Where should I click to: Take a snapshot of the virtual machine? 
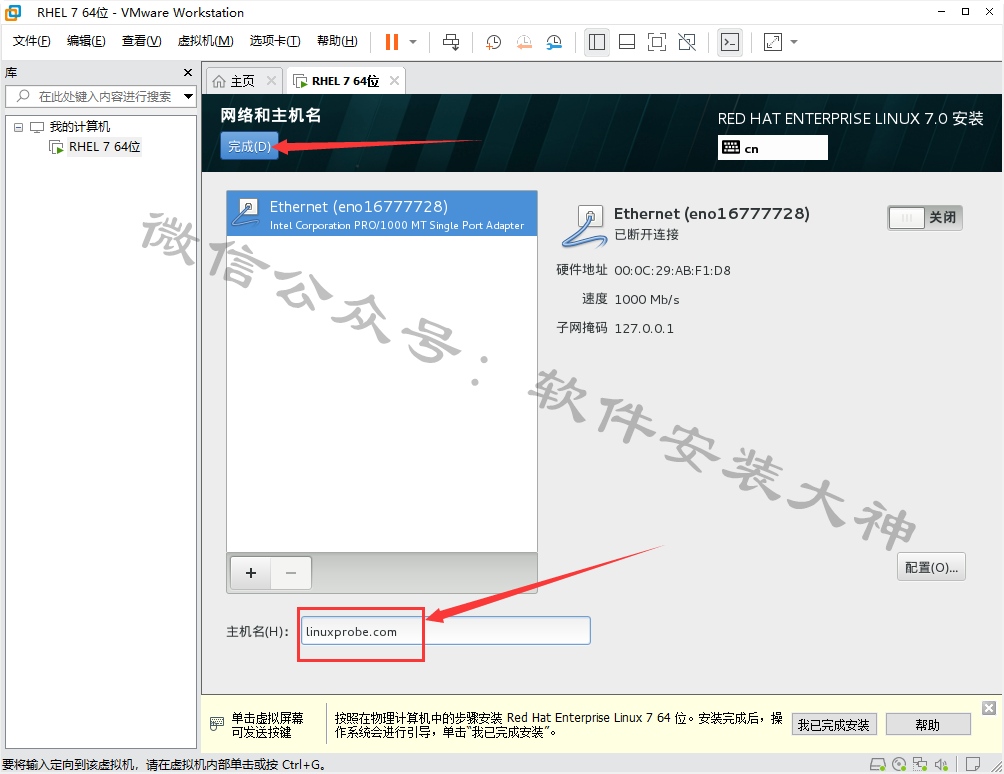pyautogui.click(x=493, y=42)
